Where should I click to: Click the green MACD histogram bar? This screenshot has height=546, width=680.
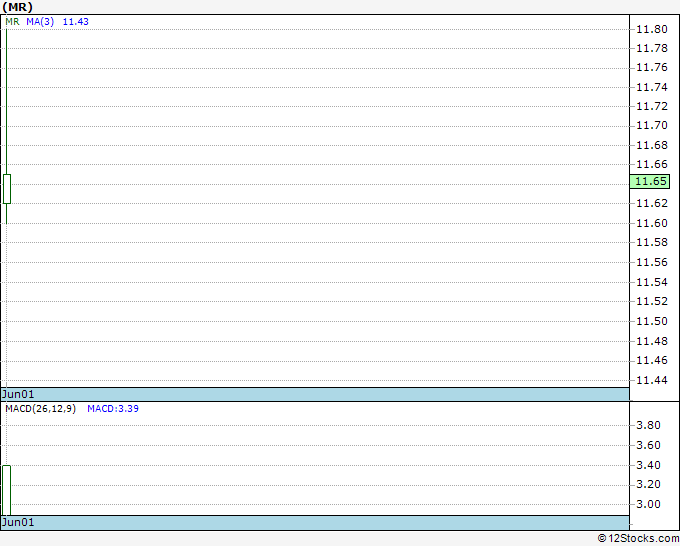pos(7,490)
